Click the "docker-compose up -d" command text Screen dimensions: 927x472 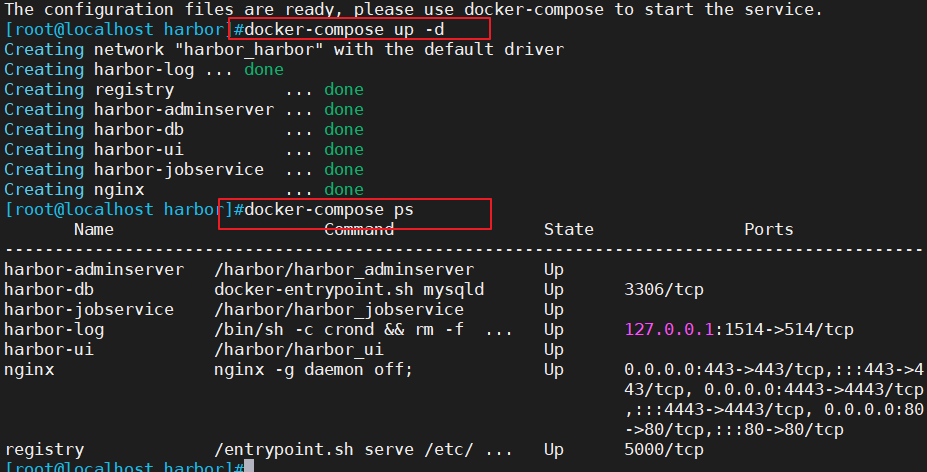click(329, 29)
